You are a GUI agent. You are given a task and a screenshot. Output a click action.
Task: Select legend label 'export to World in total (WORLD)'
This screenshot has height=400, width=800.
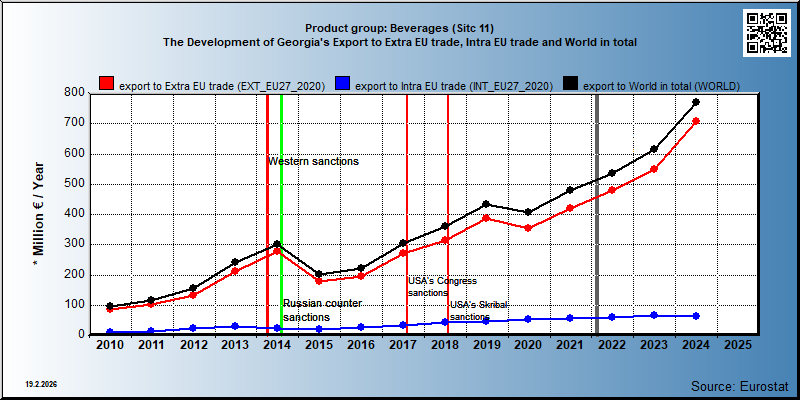pos(661,86)
